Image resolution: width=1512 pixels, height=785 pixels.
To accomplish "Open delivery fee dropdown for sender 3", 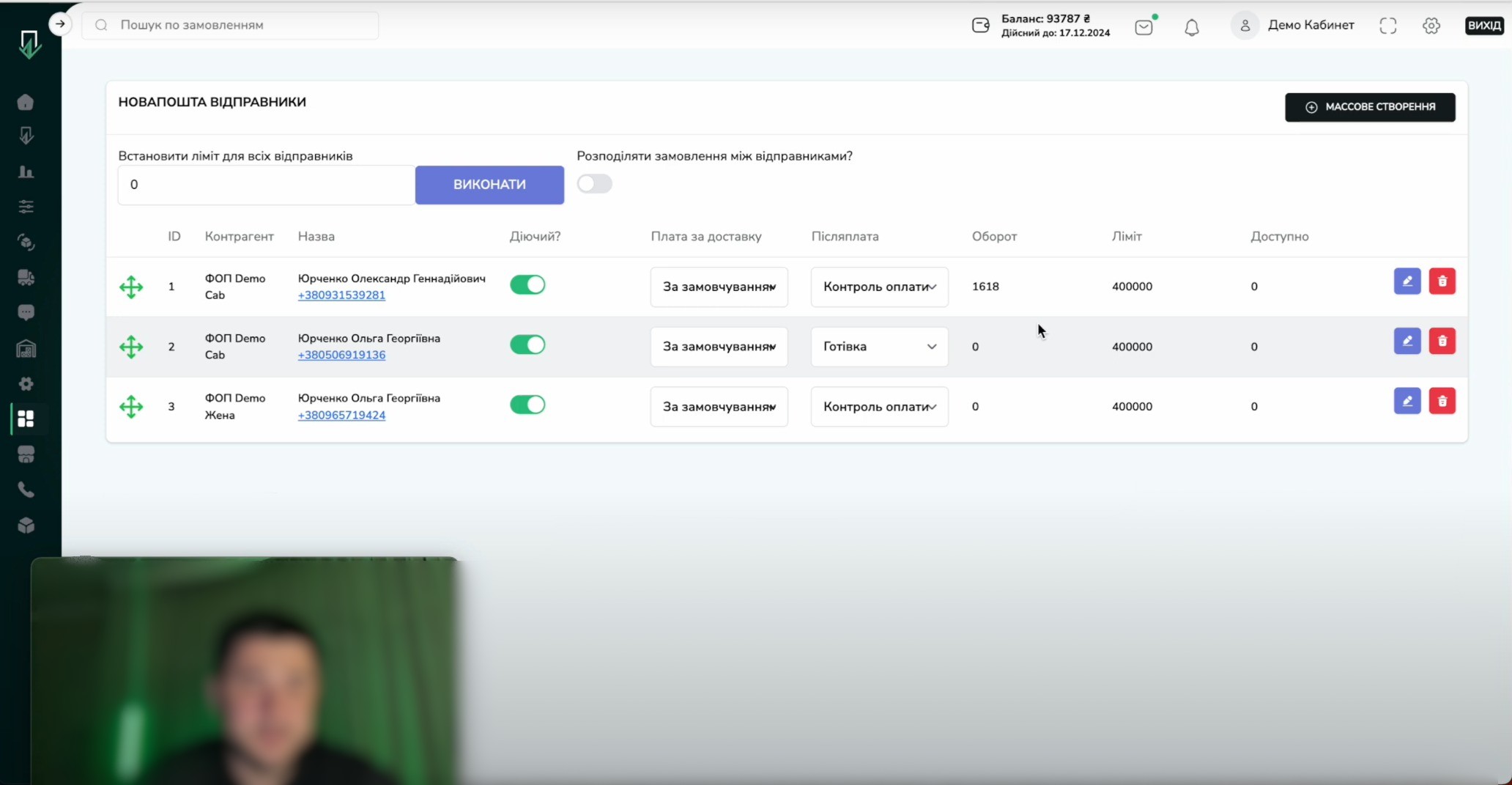I will coord(719,407).
